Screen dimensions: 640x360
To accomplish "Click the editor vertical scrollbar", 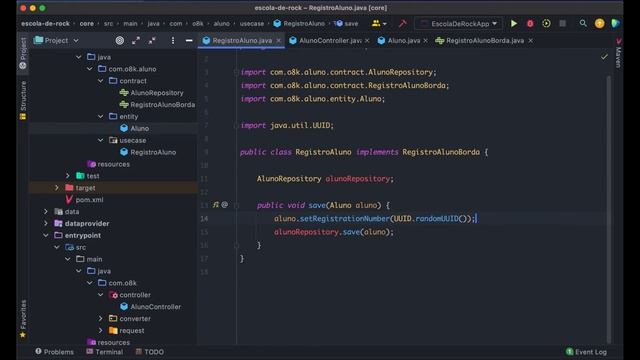I will [609, 208].
